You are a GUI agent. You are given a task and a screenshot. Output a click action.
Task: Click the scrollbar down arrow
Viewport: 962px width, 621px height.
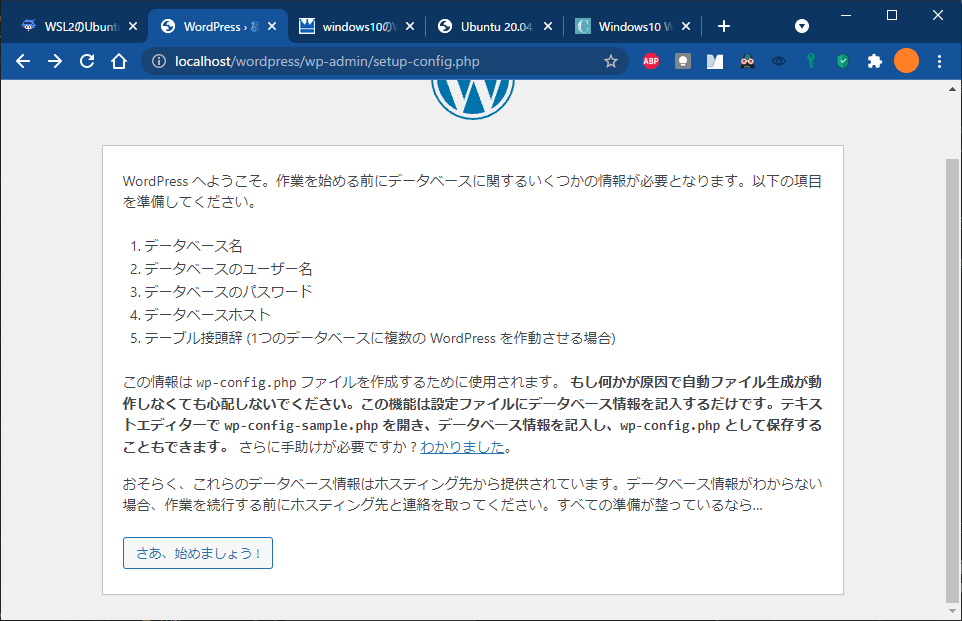point(952,611)
